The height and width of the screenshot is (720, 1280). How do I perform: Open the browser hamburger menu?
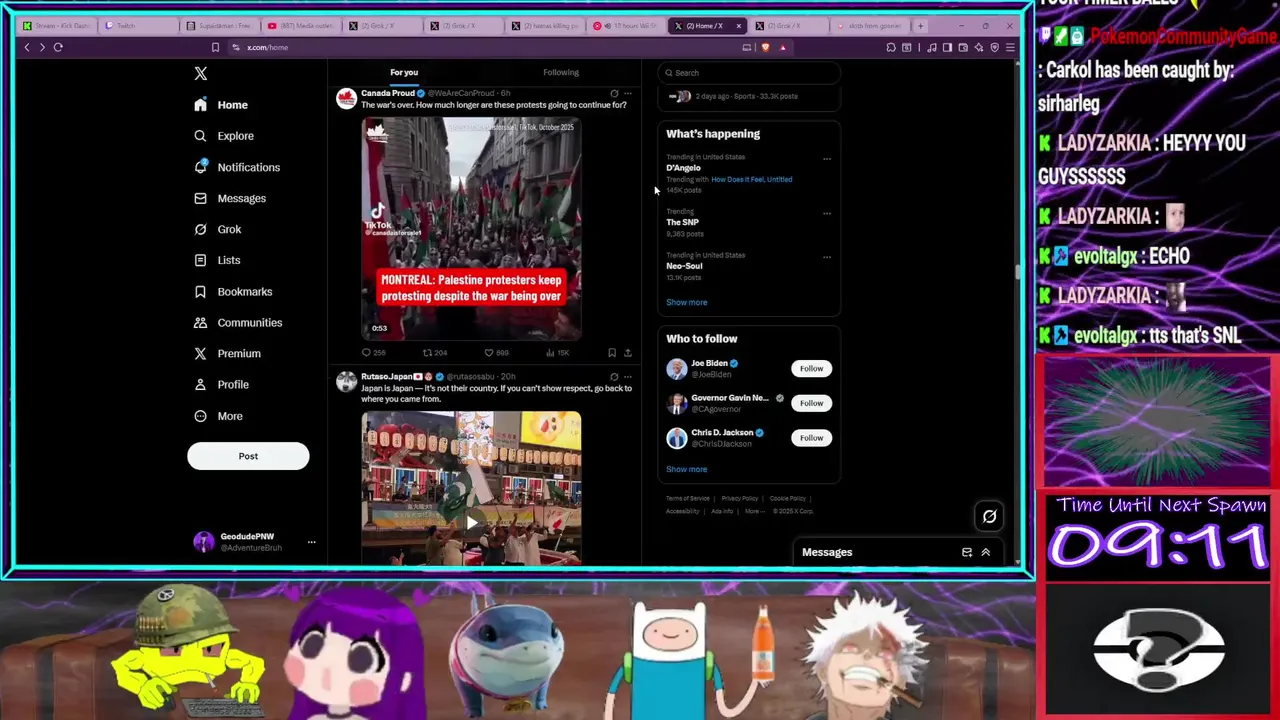1010,47
